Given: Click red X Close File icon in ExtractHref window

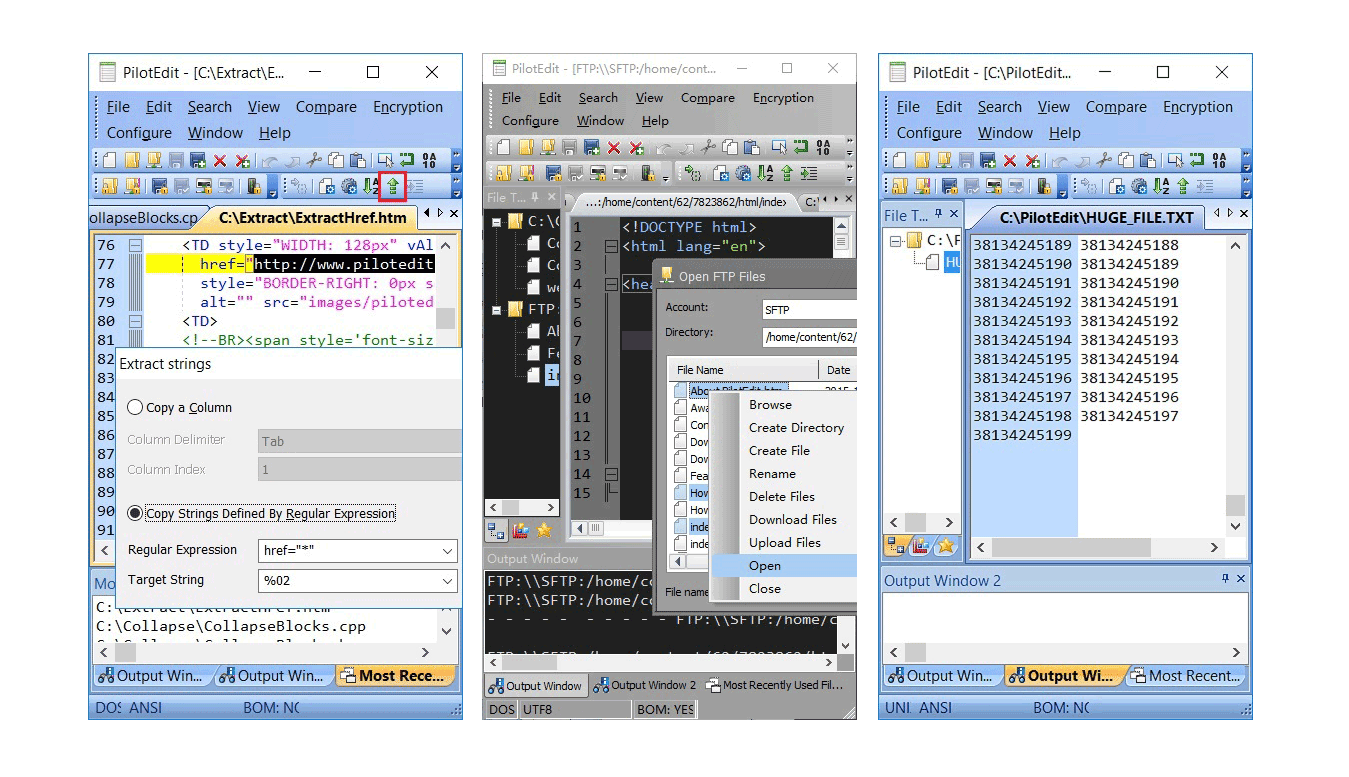Looking at the screenshot, I should pos(220,160).
